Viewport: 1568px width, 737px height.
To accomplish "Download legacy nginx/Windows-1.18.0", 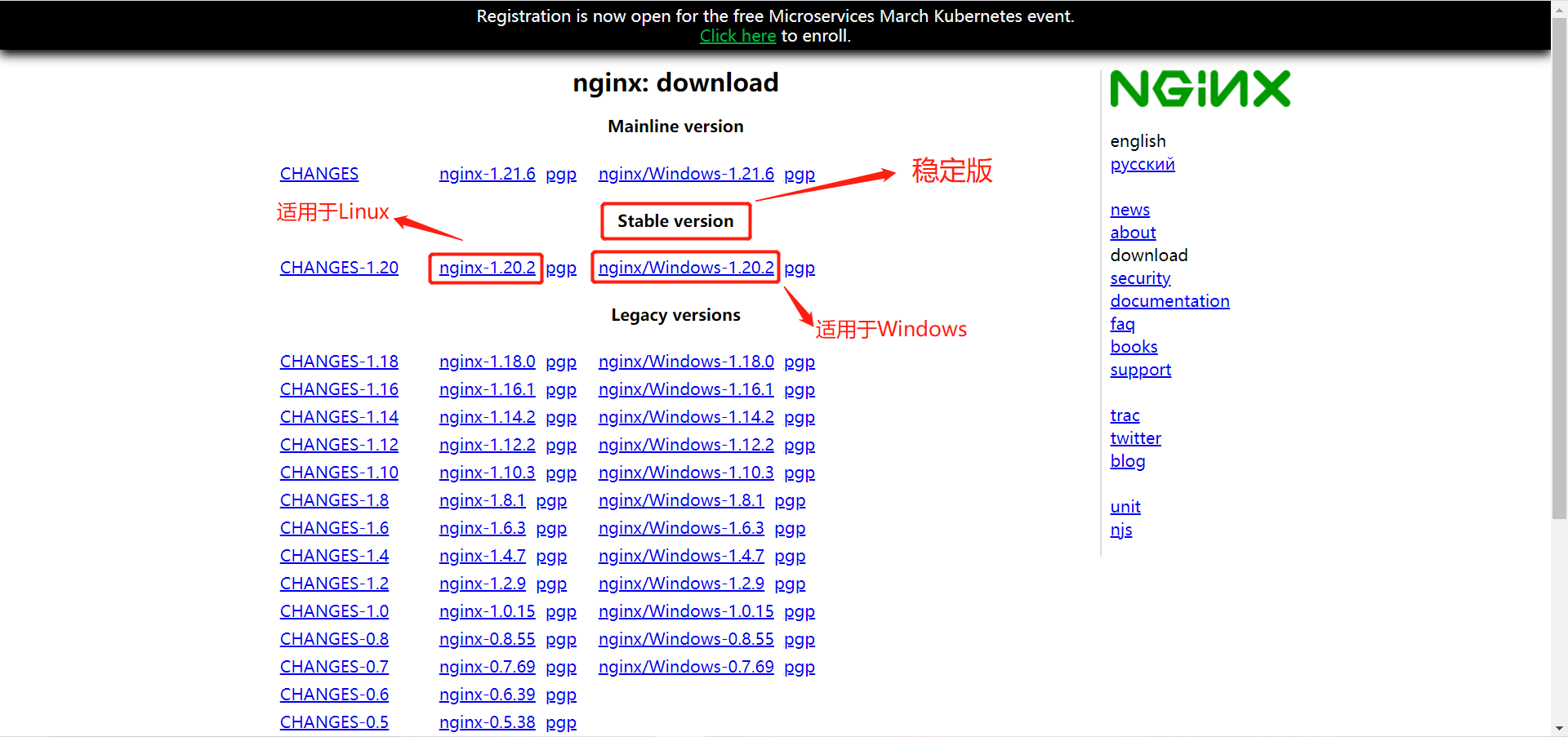I will (686, 362).
